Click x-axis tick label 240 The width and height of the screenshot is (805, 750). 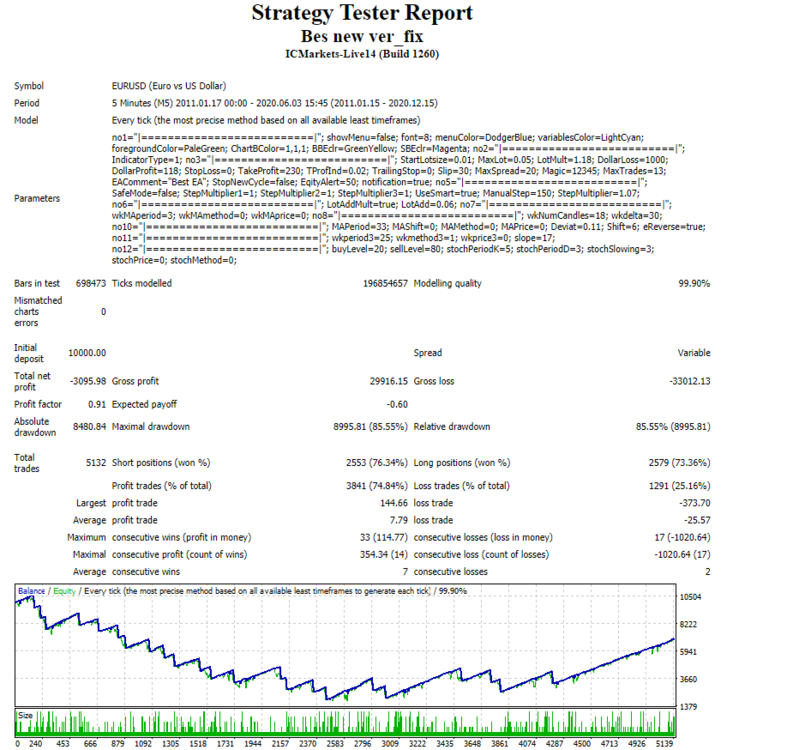click(x=35, y=744)
